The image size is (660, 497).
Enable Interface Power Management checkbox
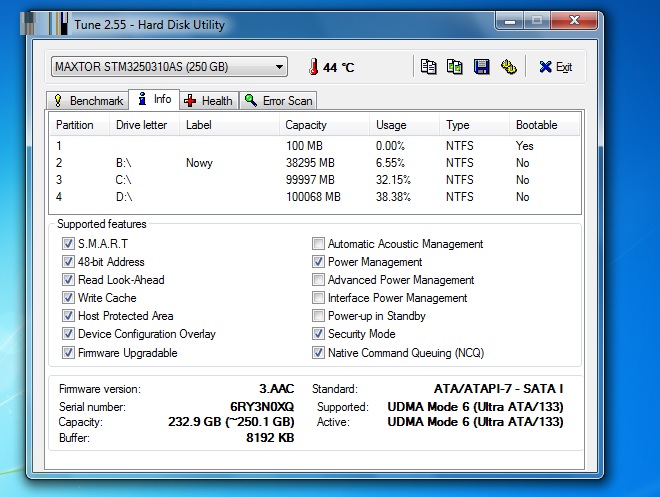318,298
